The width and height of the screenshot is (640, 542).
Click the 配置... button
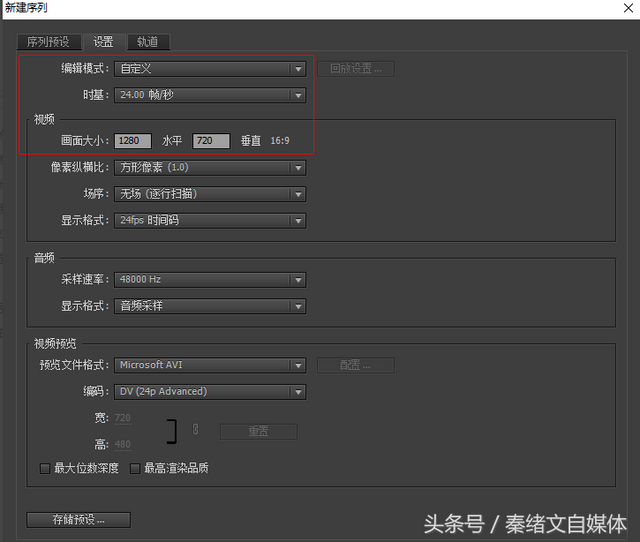(356, 365)
